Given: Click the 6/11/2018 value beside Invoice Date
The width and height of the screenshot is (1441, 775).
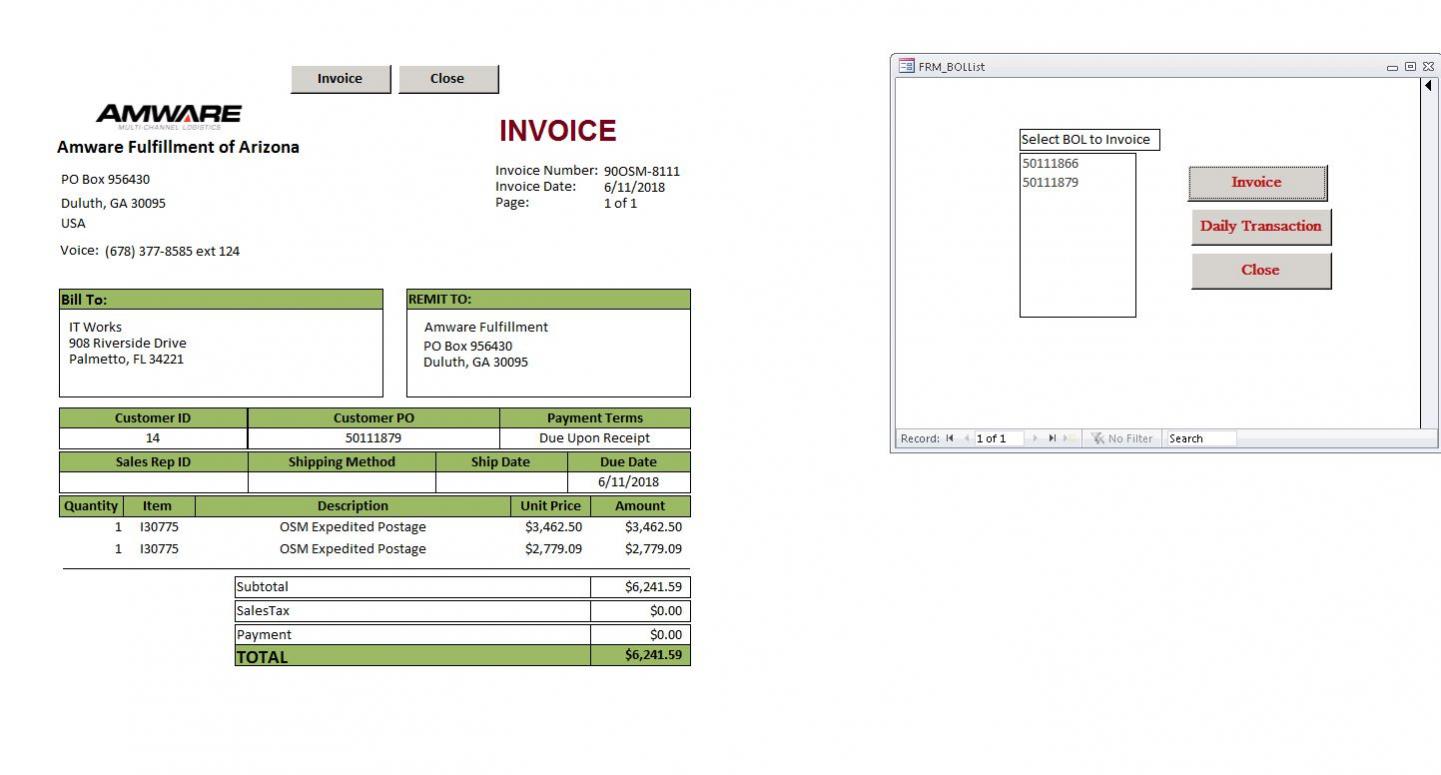Looking at the screenshot, I should point(634,187).
